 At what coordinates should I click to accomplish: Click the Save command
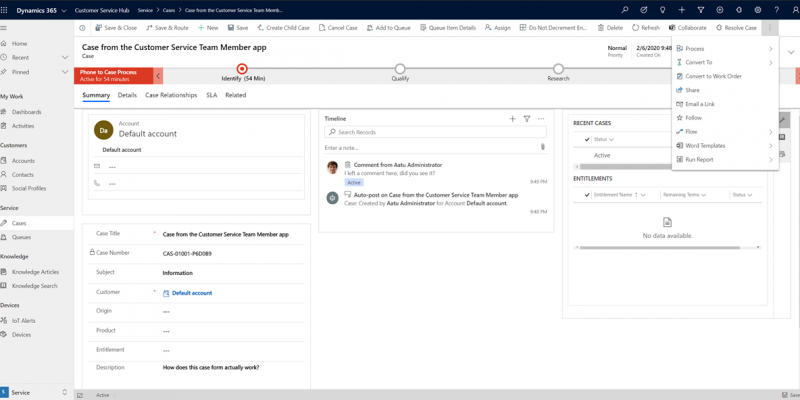[x=238, y=28]
